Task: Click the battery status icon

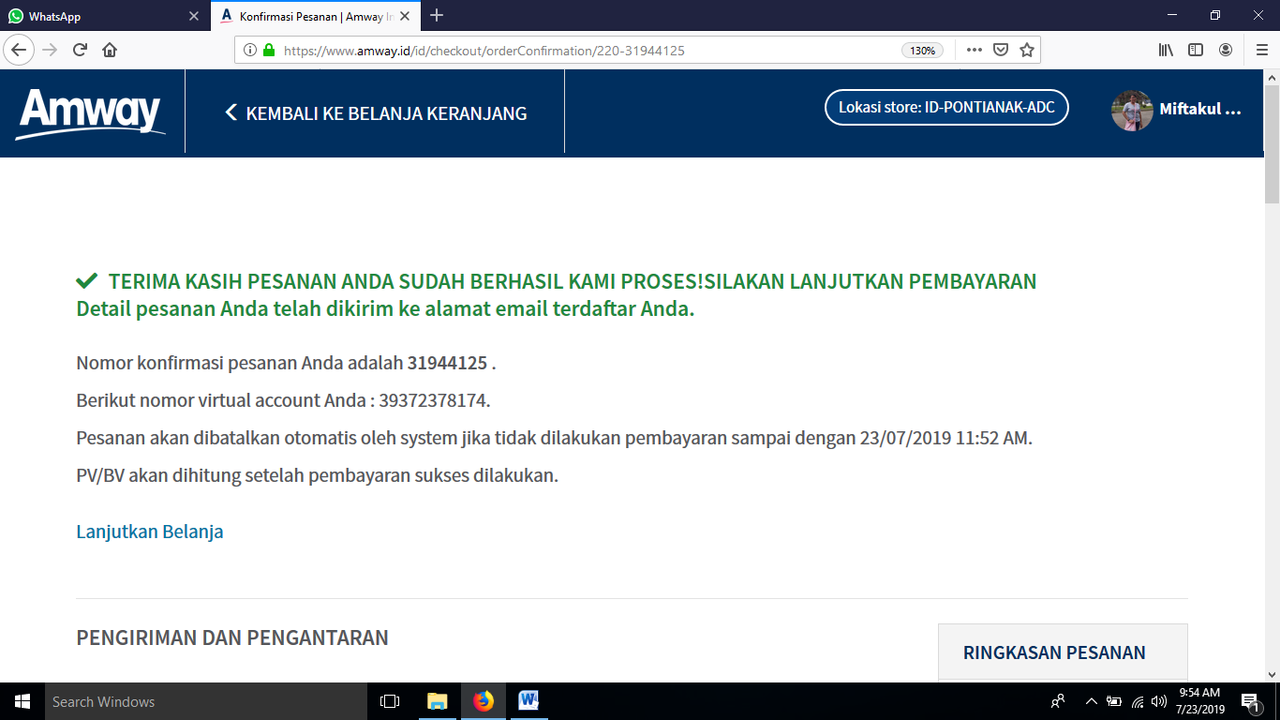Action: 1114,701
